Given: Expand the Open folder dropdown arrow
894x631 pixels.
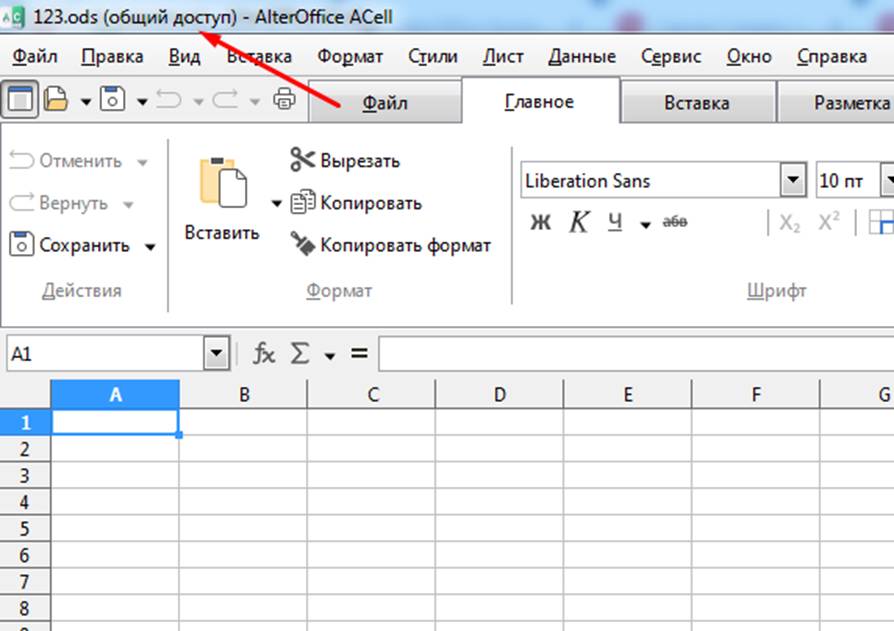Looking at the screenshot, I should (86, 102).
